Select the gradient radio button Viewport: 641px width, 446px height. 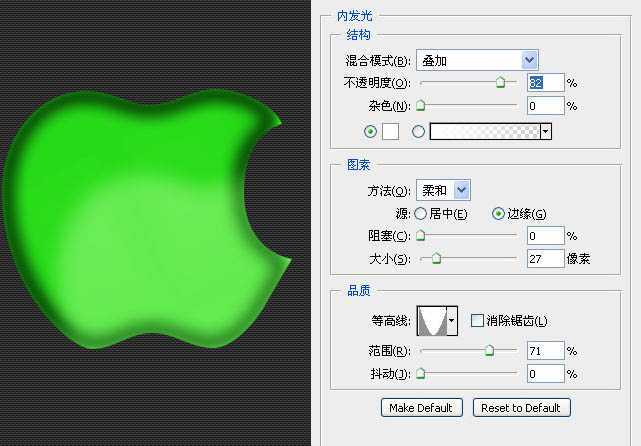click(x=418, y=132)
